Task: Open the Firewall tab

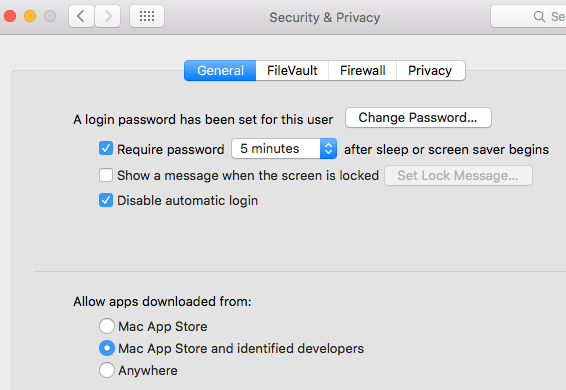Action: tap(362, 70)
